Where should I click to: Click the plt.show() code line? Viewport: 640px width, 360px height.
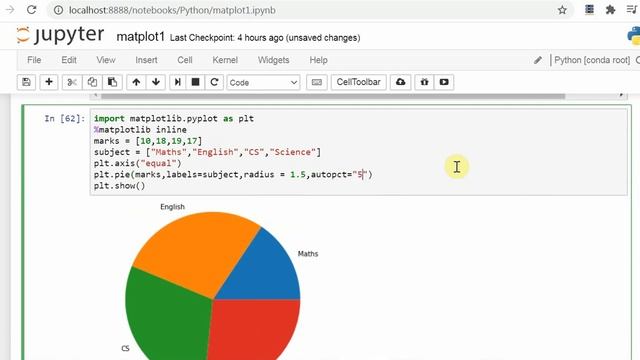120,186
